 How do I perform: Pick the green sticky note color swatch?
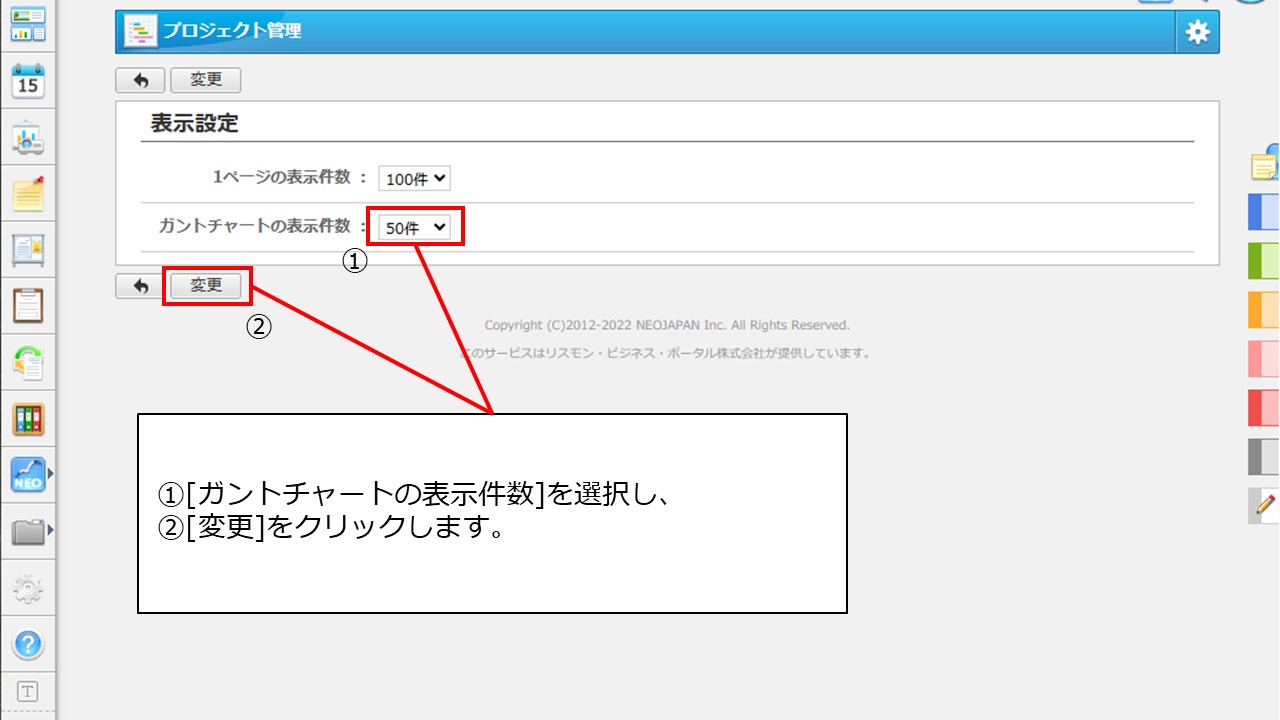(x=1264, y=260)
